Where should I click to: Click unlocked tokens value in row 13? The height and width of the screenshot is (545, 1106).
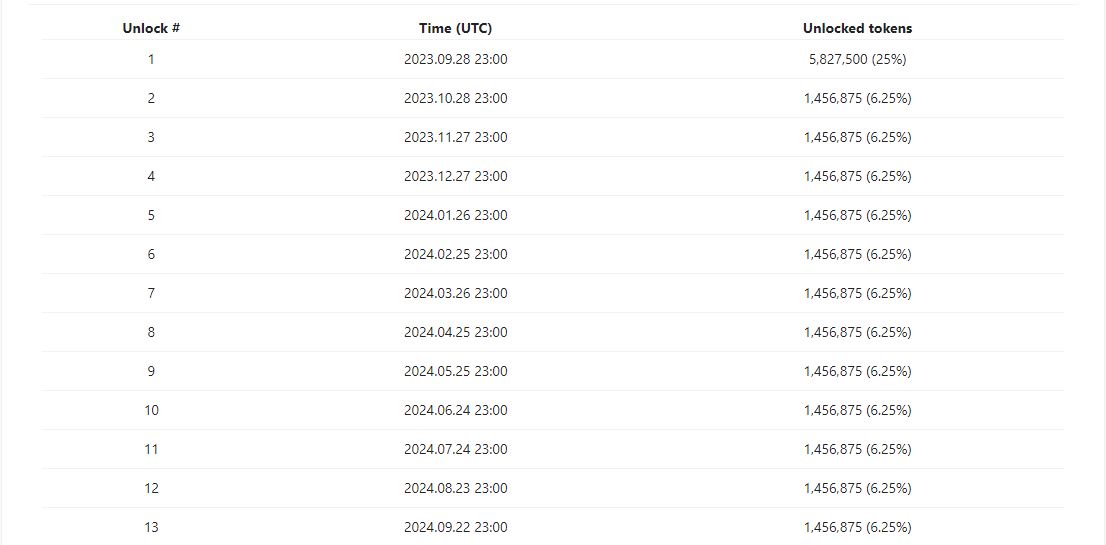coord(857,527)
